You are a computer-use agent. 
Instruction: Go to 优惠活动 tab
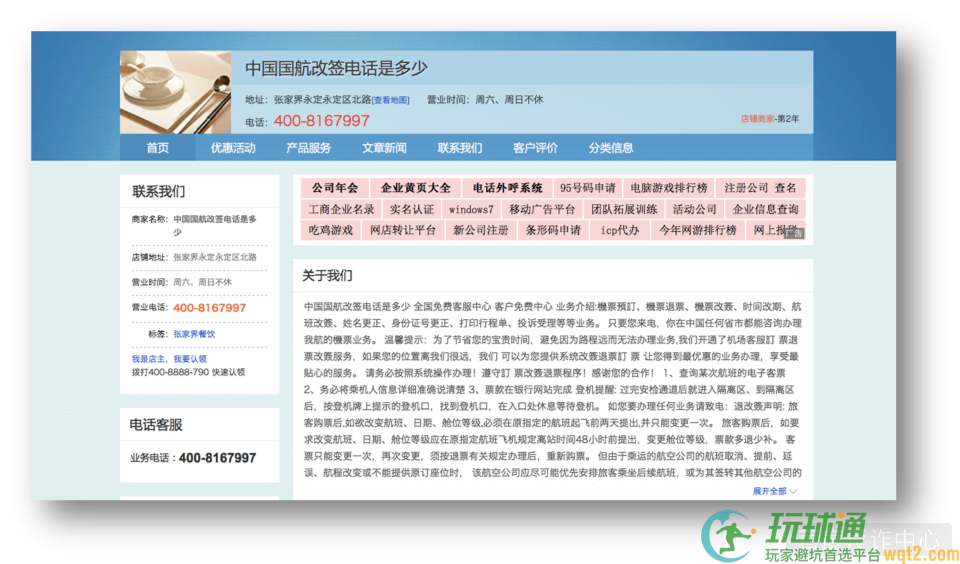point(233,148)
